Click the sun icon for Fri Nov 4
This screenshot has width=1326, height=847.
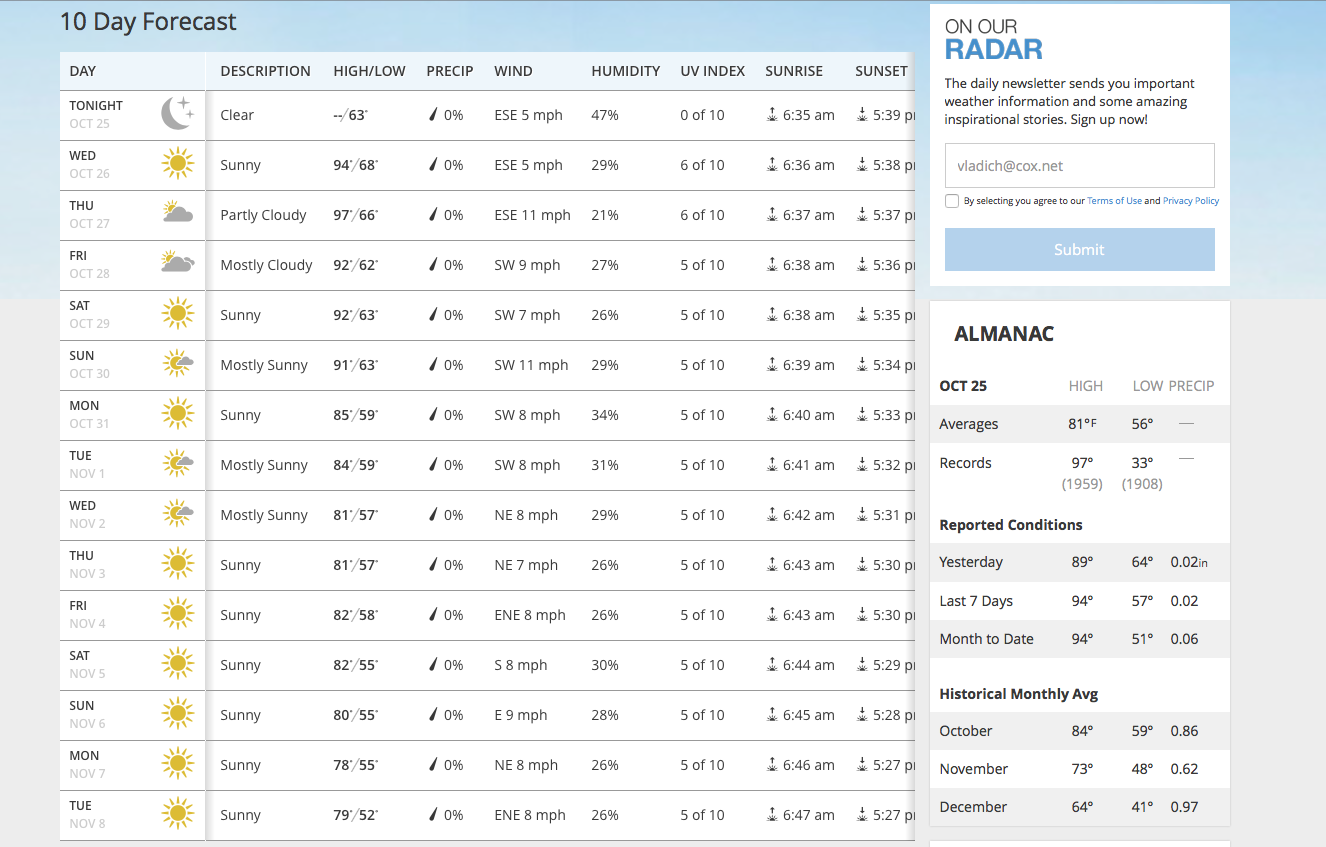(x=178, y=613)
